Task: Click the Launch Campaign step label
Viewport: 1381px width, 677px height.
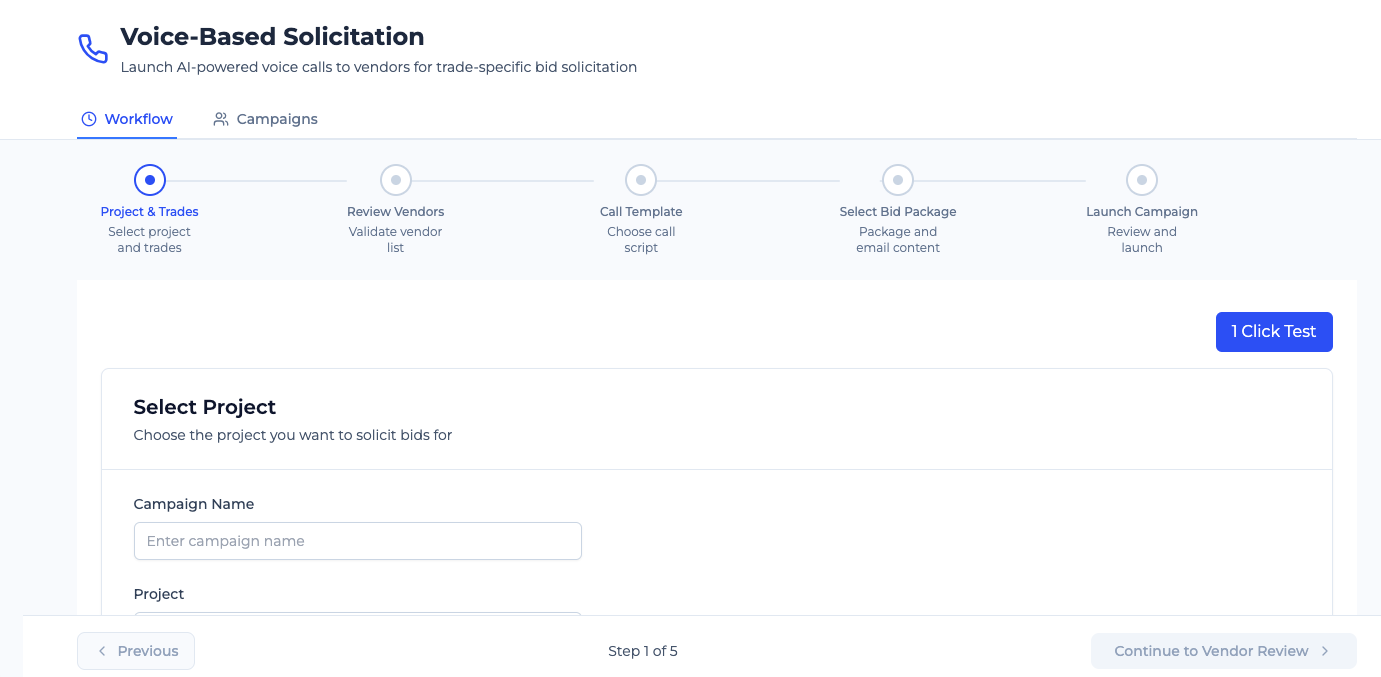Action: click(x=1142, y=212)
